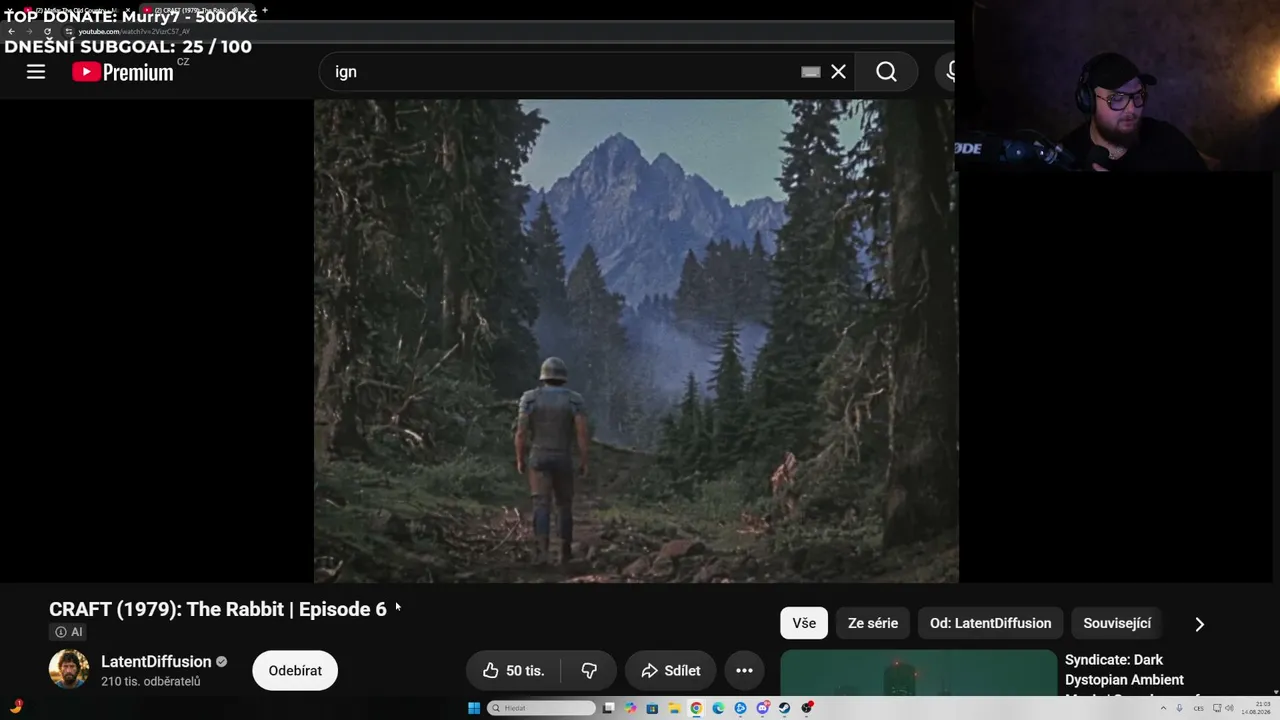Open the Windows Start menu

(474, 708)
